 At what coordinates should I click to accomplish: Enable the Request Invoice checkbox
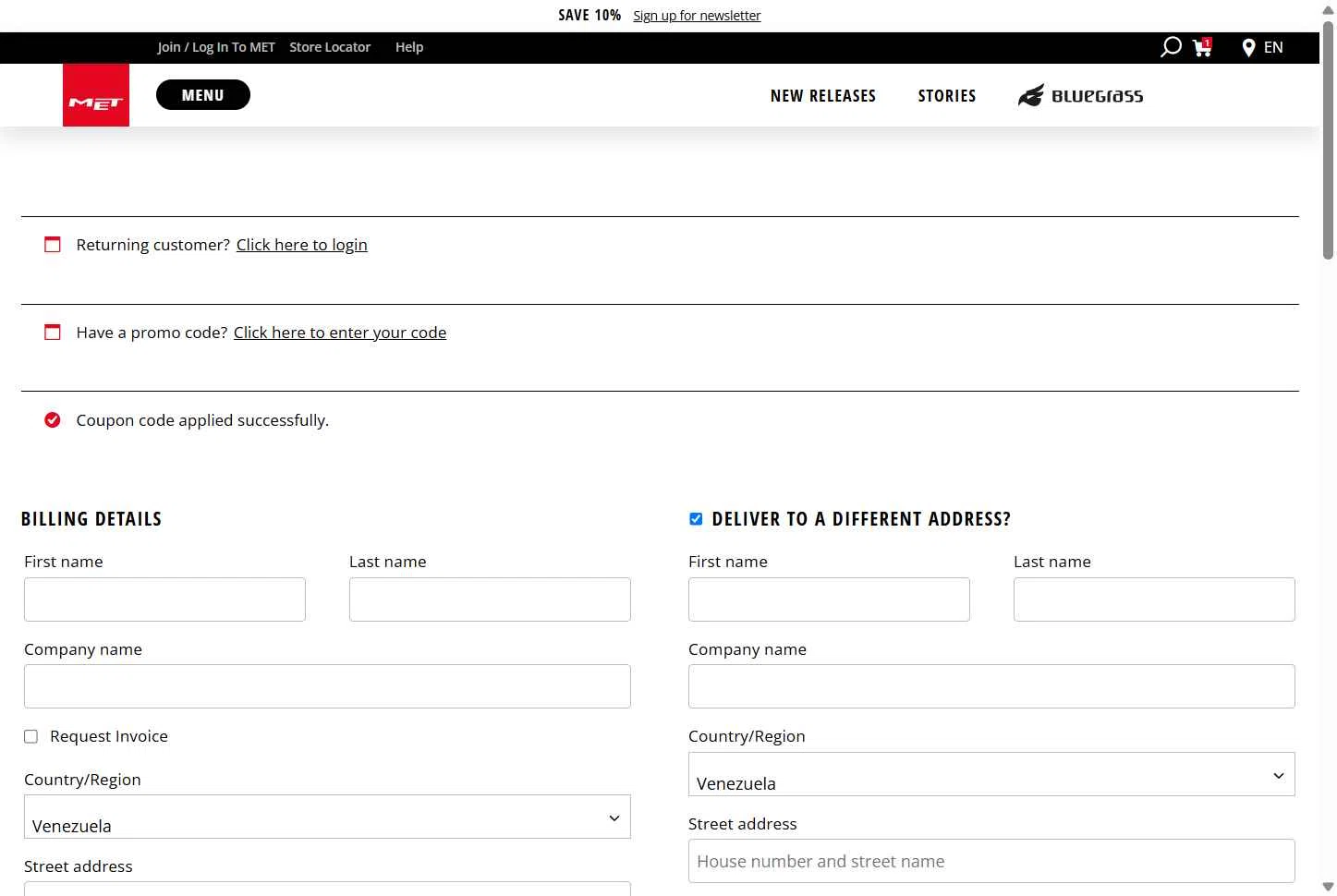[30, 736]
